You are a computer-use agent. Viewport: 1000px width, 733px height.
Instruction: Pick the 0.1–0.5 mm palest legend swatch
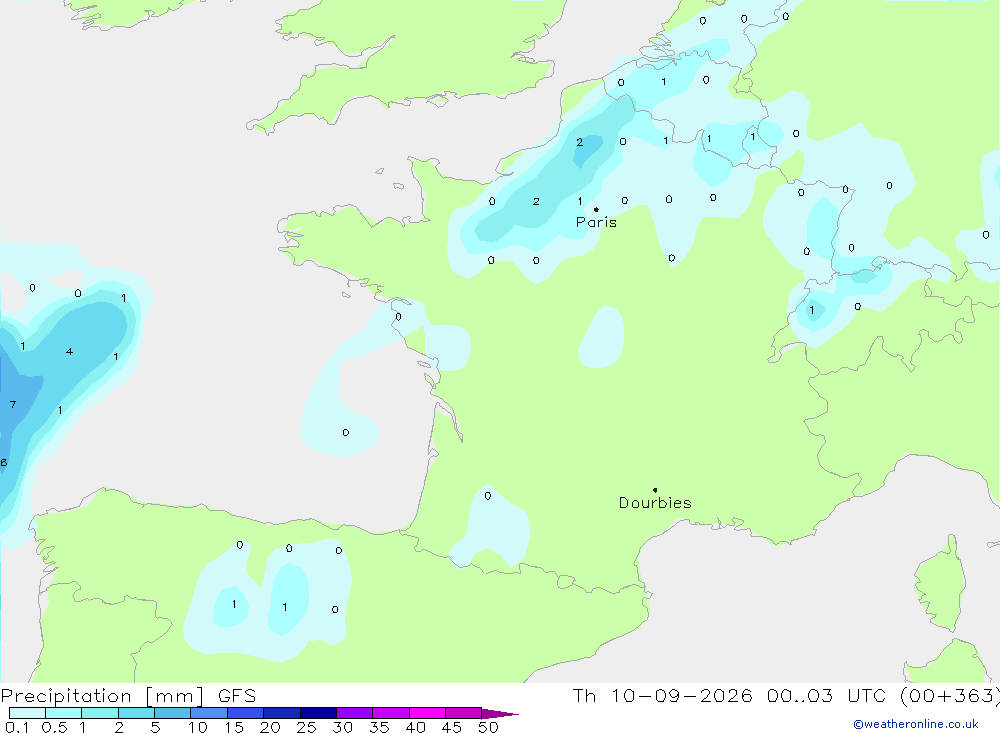click(27, 713)
